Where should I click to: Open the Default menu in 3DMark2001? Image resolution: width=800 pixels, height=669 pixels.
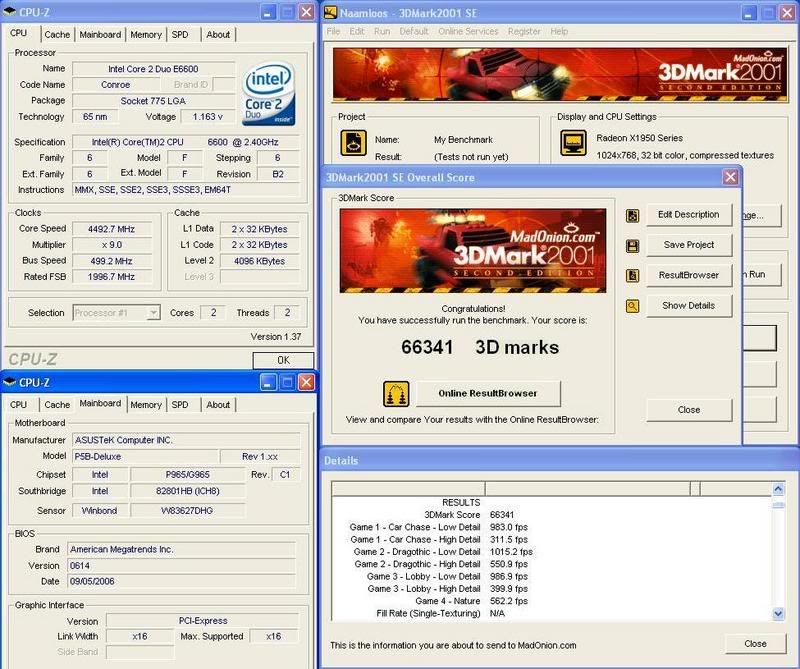pyautogui.click(x=414, y=31)
